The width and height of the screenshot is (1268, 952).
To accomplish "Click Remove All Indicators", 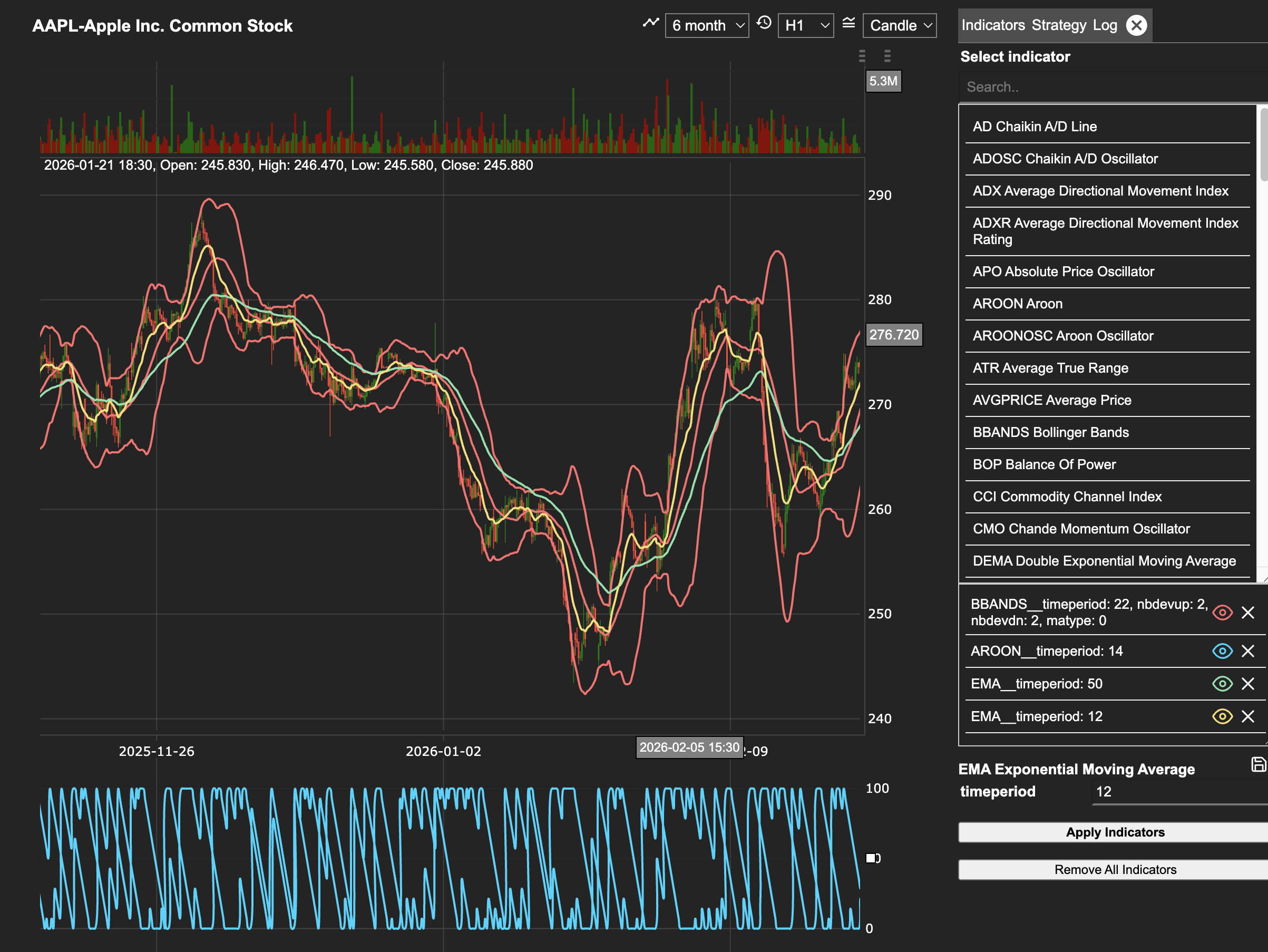I will tap(1113, 869).
